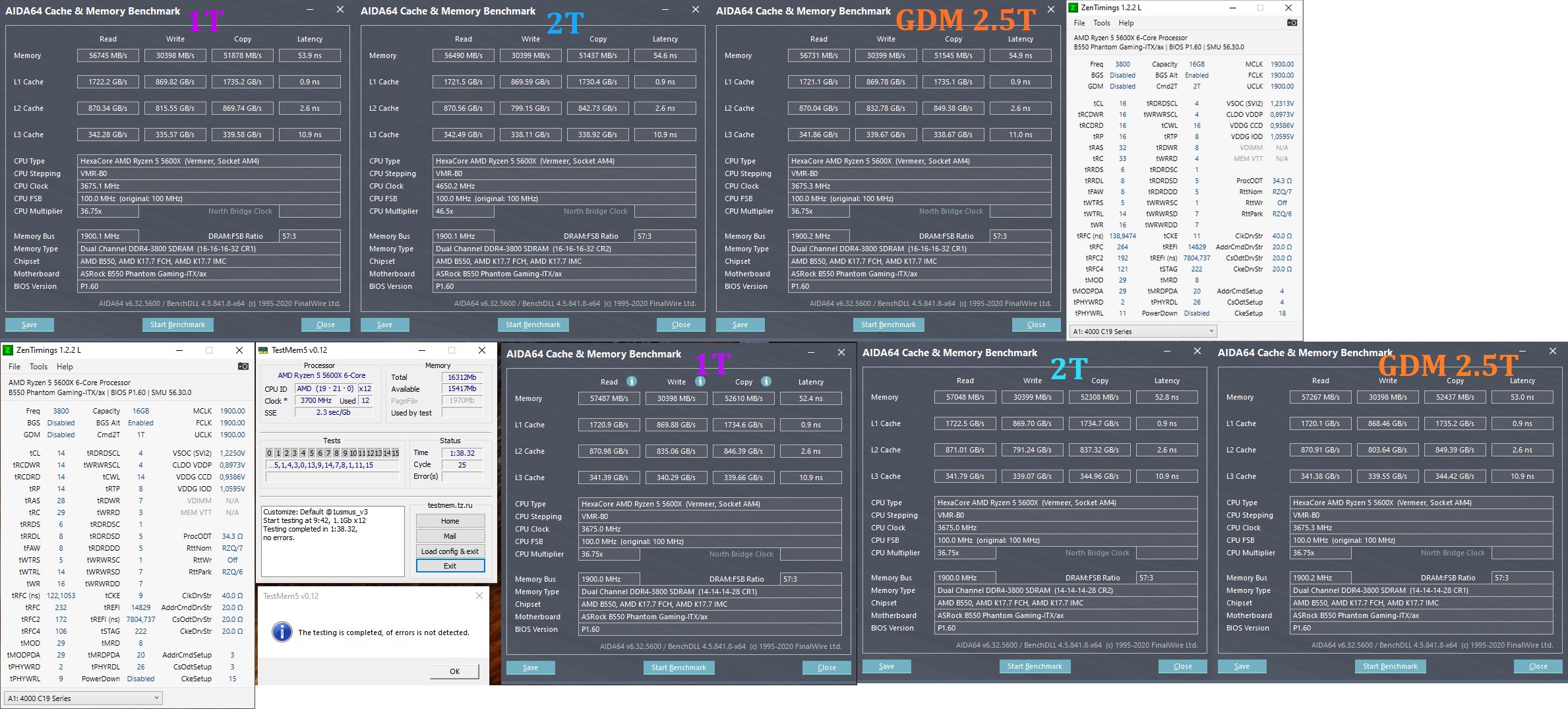Click the memory read value 56745 MB/s
This screenshot has height=709, width=1568.
[108, 55]
